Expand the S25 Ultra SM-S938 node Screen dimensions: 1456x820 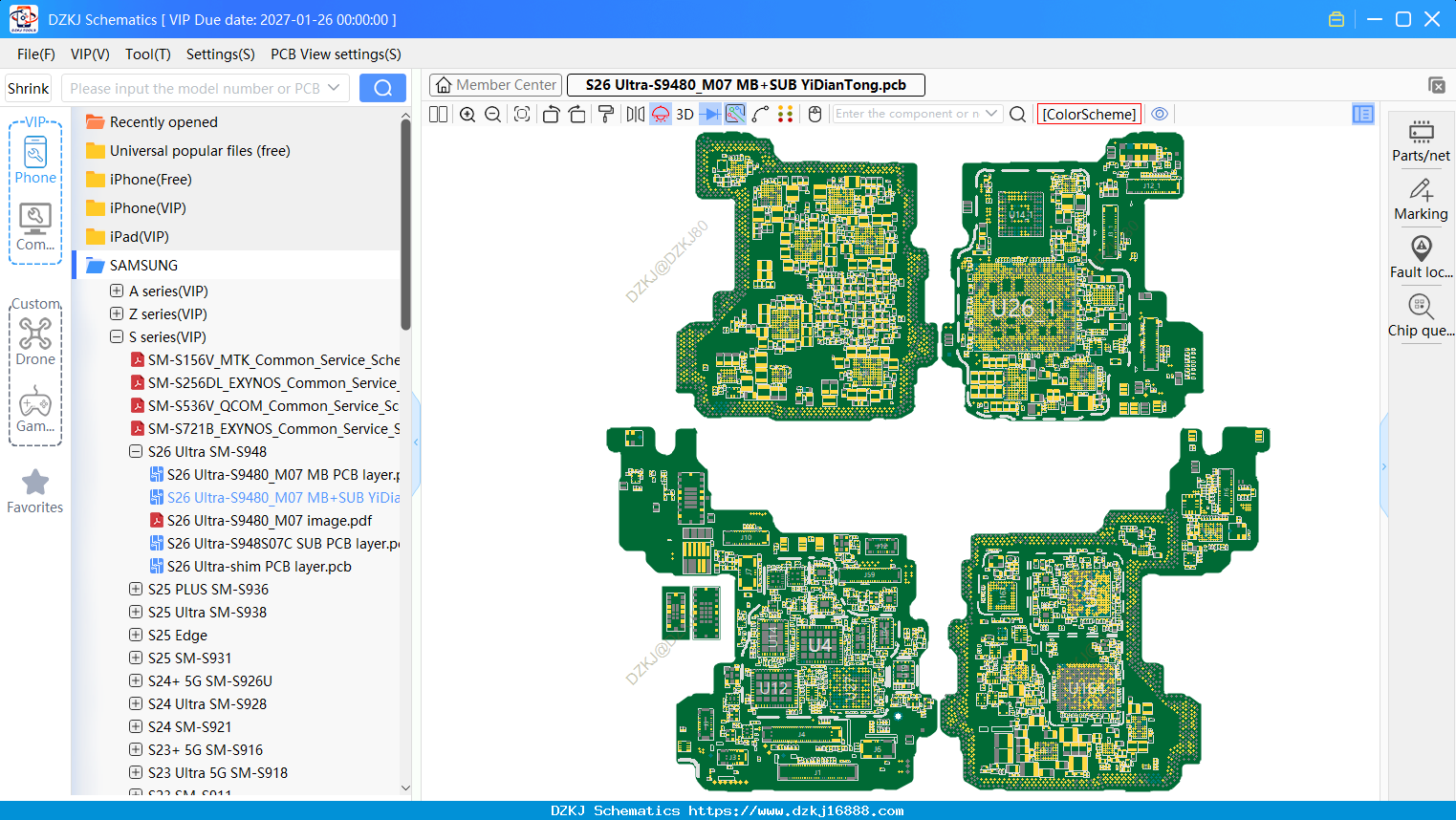[x=136, y=612]
